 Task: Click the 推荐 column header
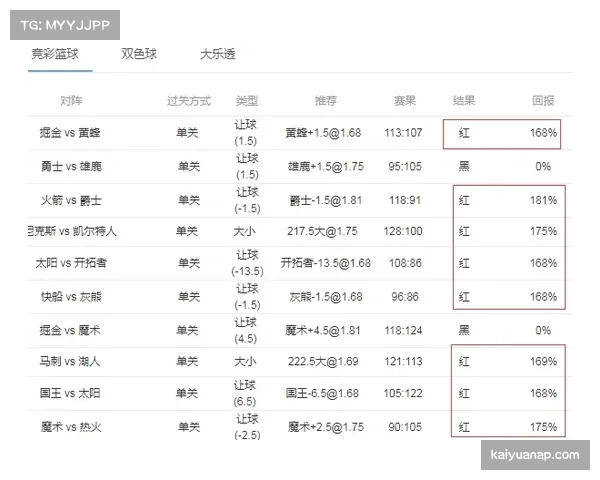tap(326, 101)
